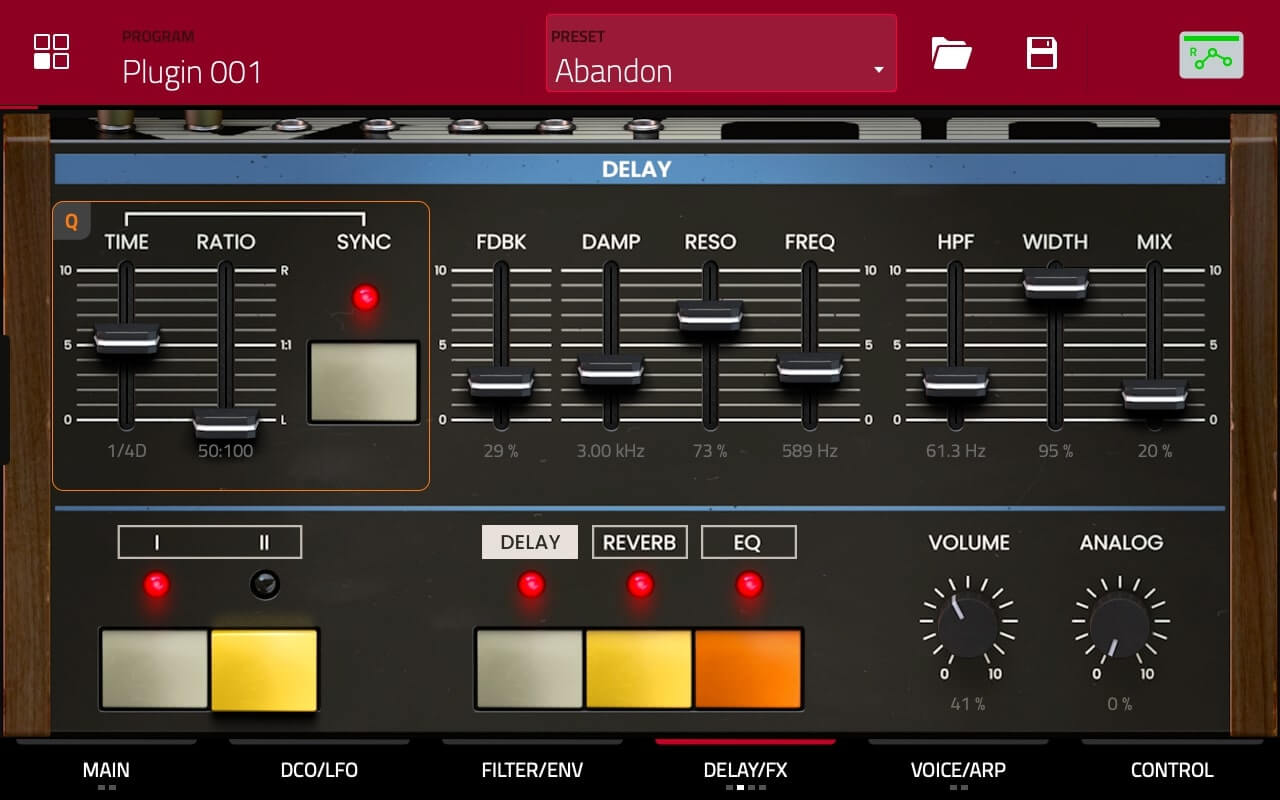The image size is (1280, 800).
Task: Toggle the delay Sync button
Action: 364,382
